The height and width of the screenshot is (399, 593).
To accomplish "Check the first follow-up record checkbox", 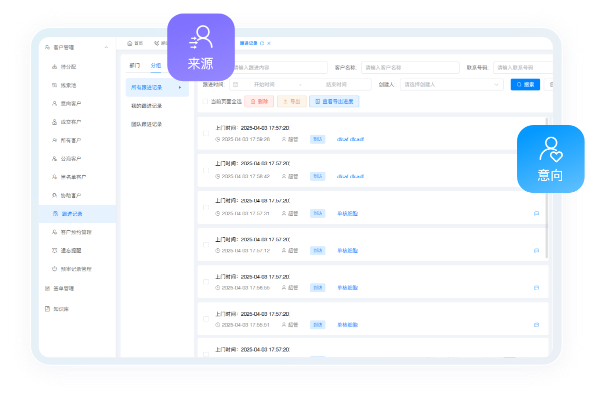I will point(206,133).
